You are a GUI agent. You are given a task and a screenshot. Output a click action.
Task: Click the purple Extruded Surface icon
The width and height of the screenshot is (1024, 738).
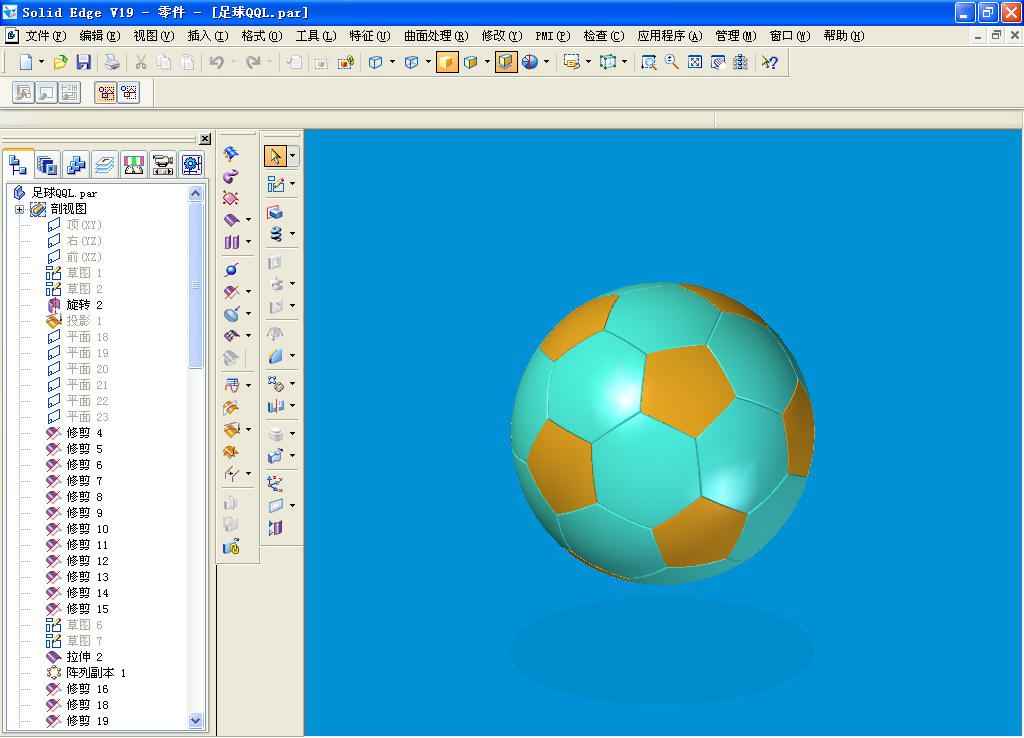click(x=231, y=220)
